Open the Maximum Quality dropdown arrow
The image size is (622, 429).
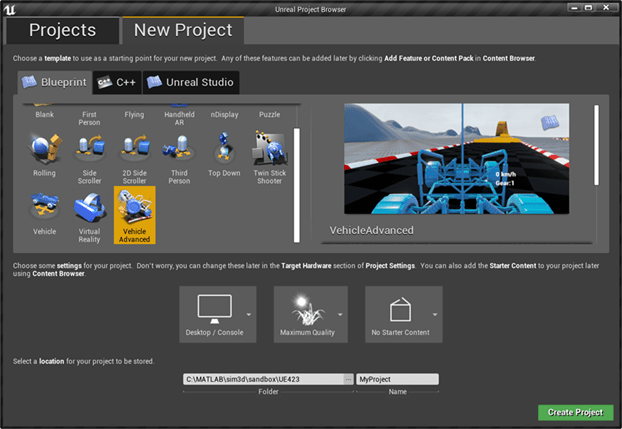click(x=340, y=314)
